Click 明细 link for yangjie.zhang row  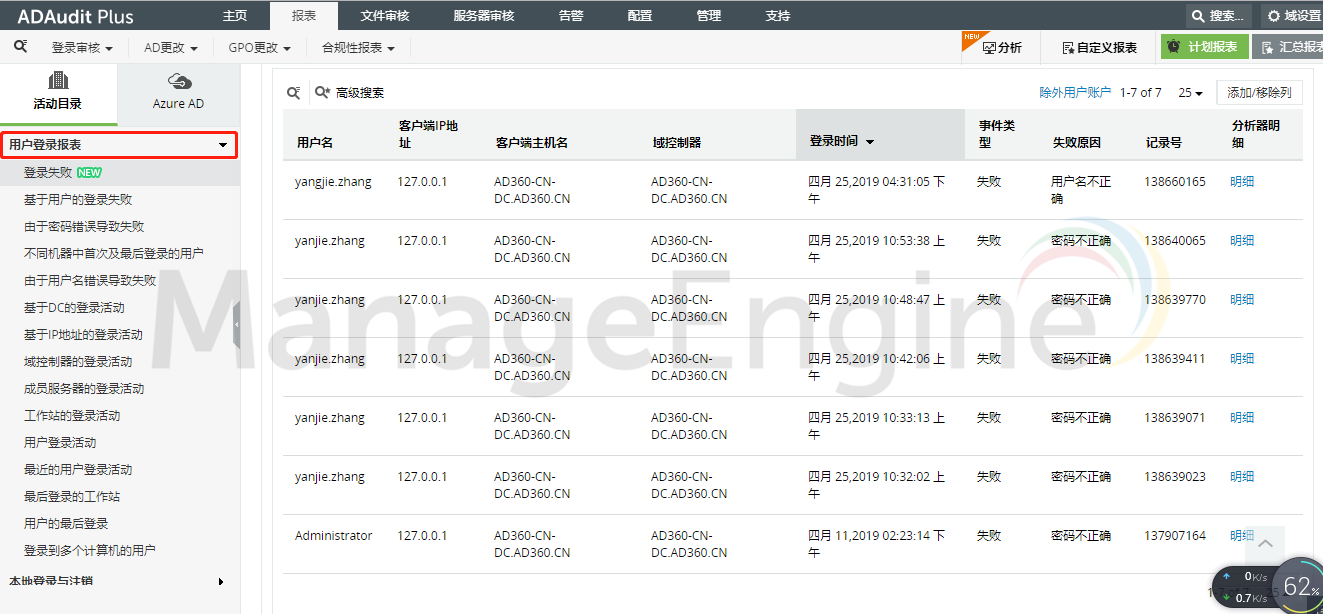pyautogui.click(x=1242, y=182)
